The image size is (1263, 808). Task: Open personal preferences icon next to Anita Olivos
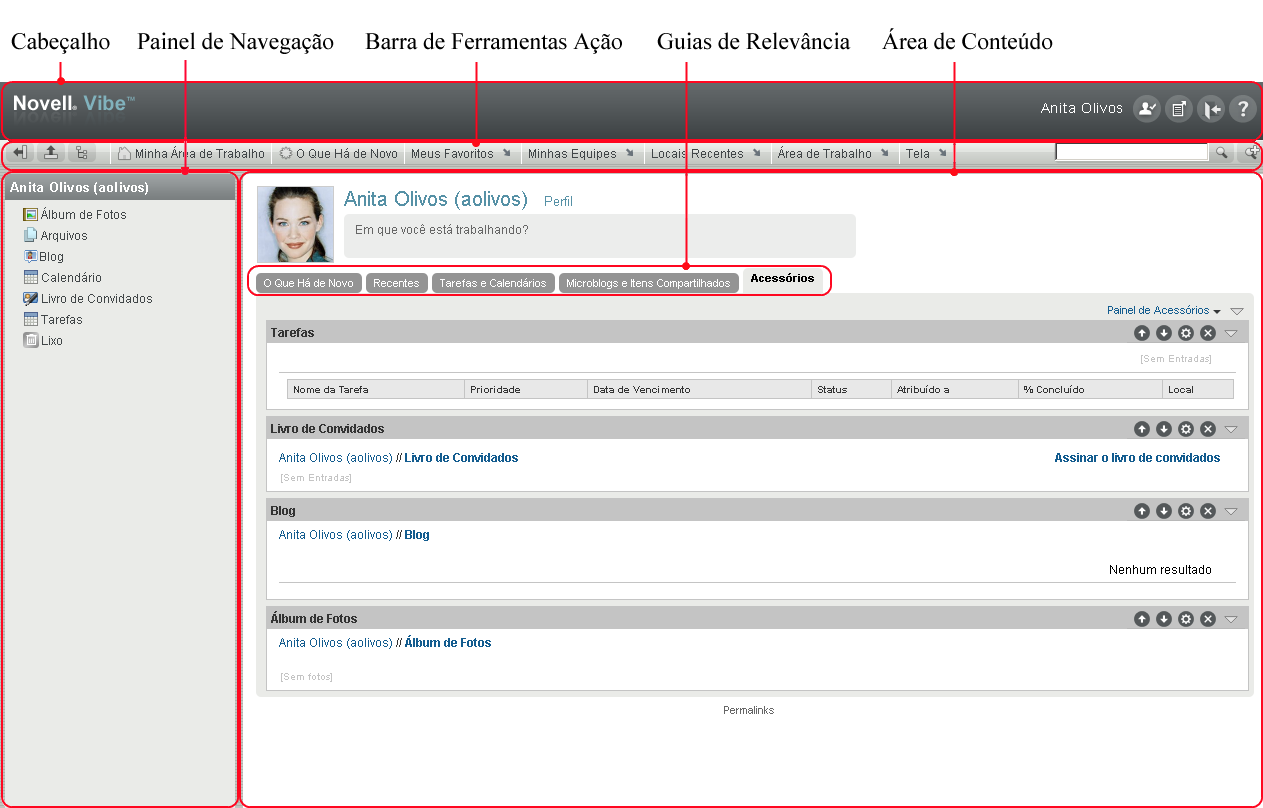point(1146,109)
